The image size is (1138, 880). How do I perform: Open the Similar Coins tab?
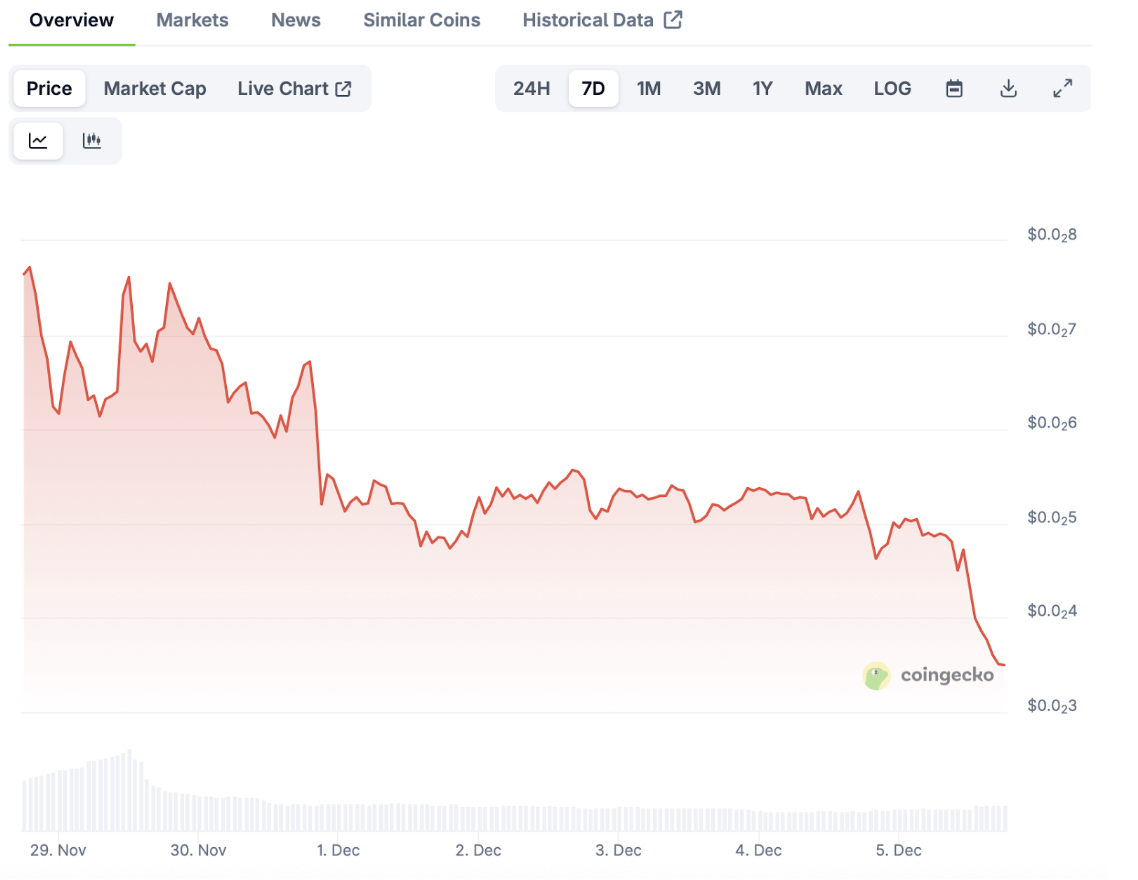[x=421, y=20]
